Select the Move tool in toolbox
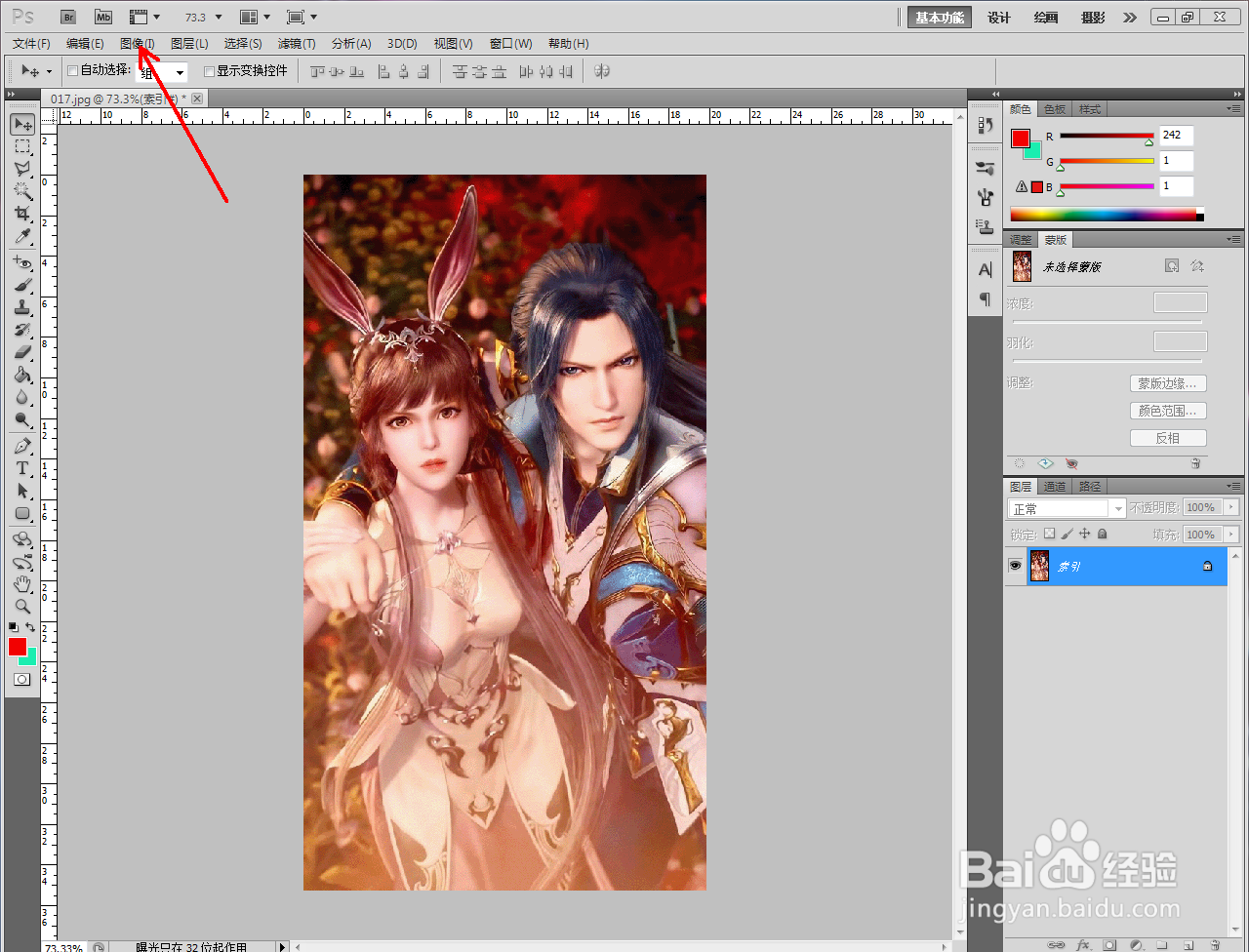 22,124
